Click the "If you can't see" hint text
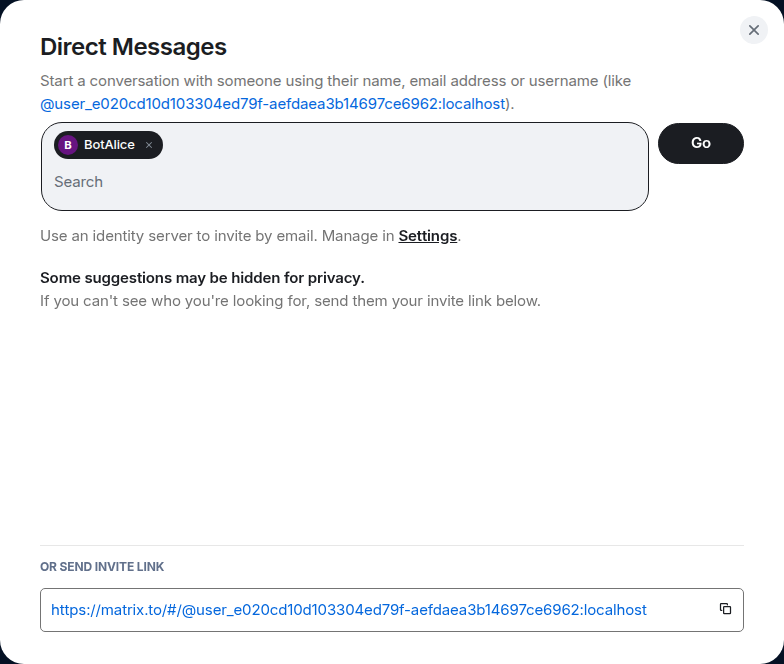 (290, 300)
